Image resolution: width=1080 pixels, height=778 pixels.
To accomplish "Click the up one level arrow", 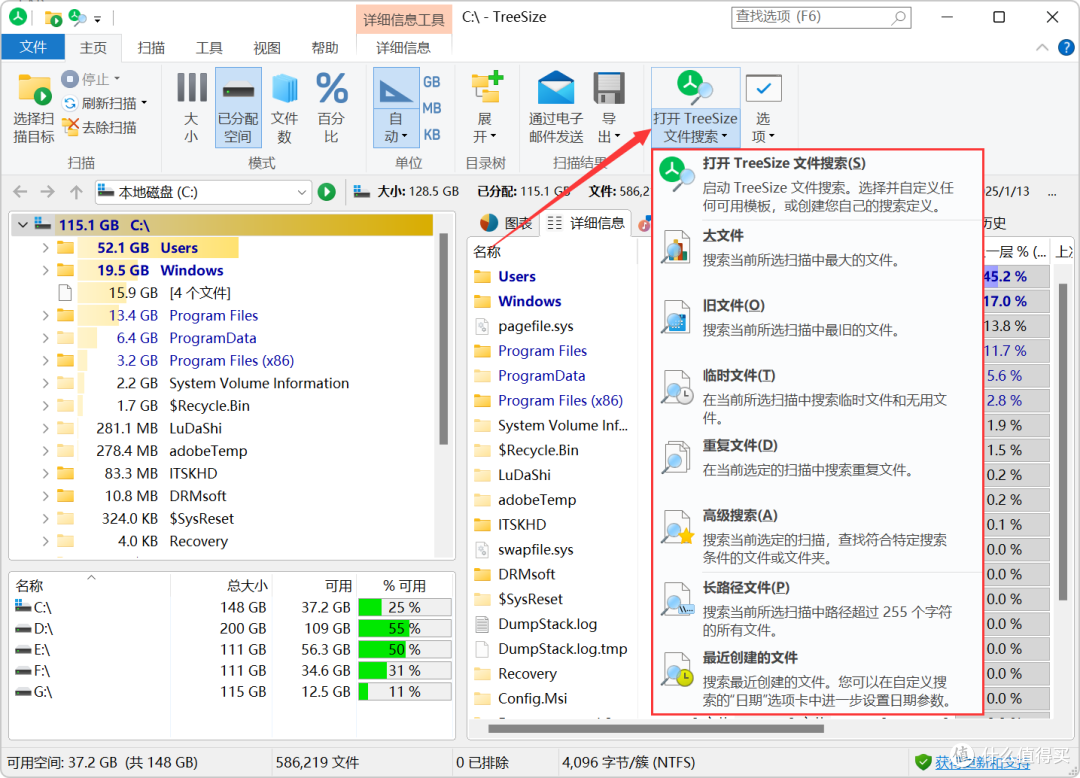I will 76,192.
